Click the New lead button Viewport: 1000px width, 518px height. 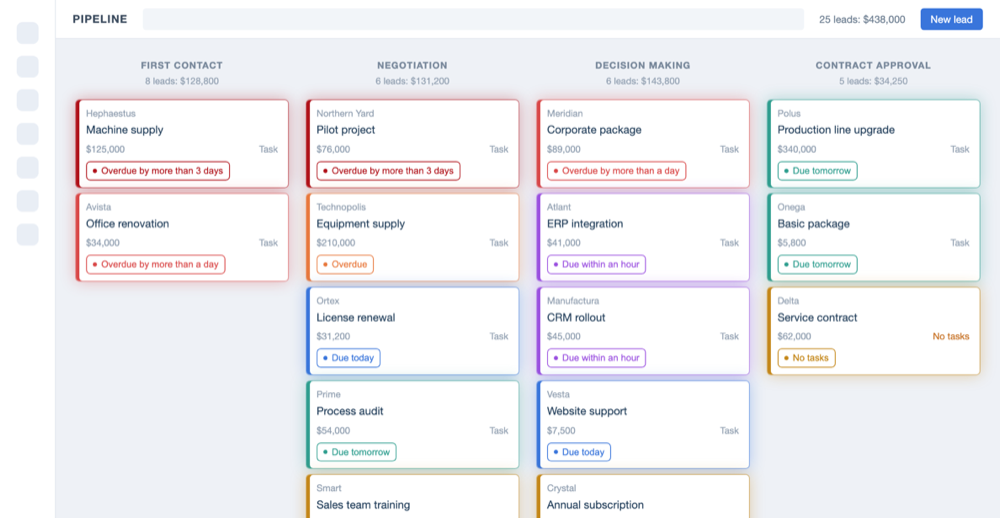tap(951, 19)
